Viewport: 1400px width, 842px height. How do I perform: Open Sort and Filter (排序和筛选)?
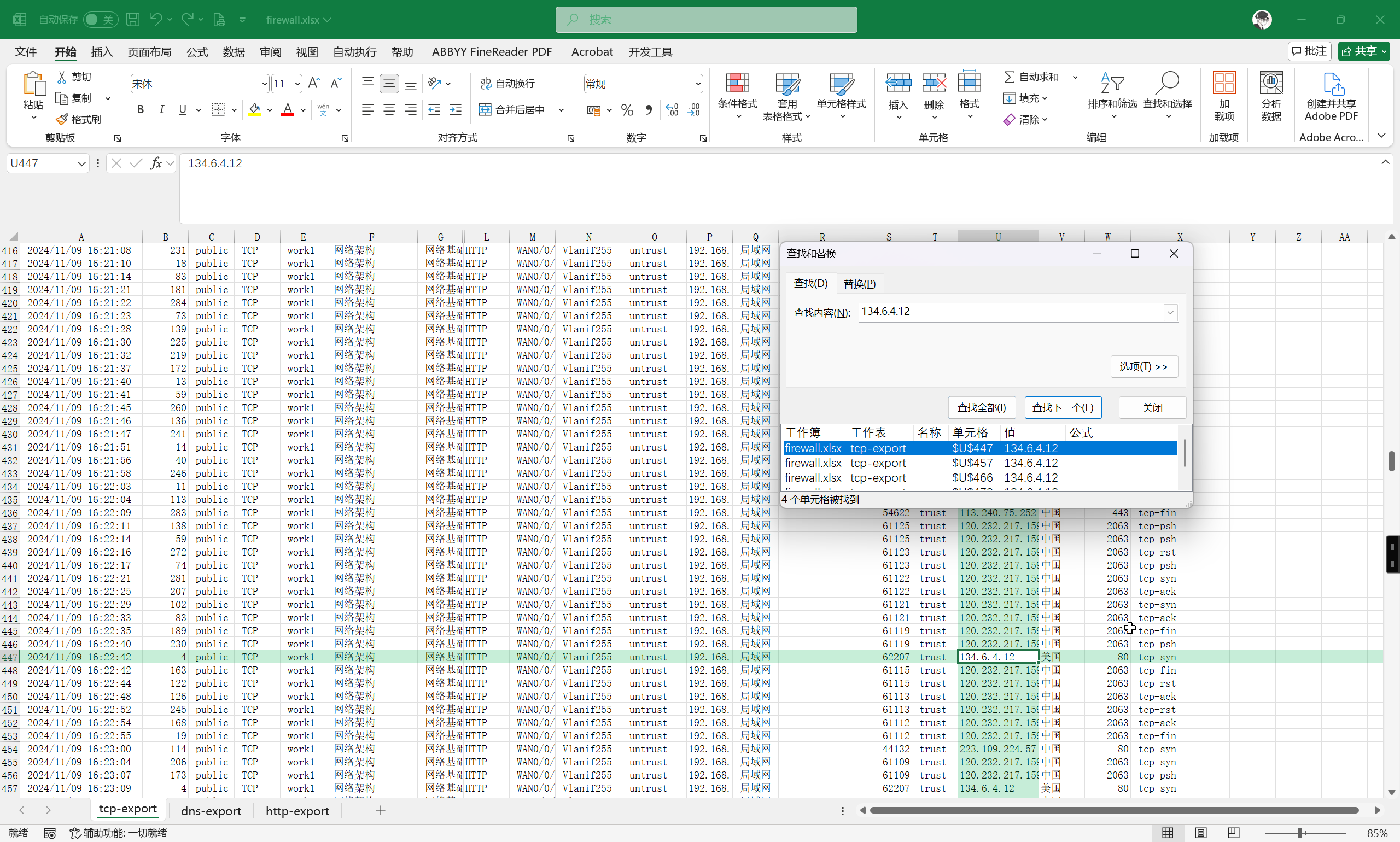(x=1112, y=95)
